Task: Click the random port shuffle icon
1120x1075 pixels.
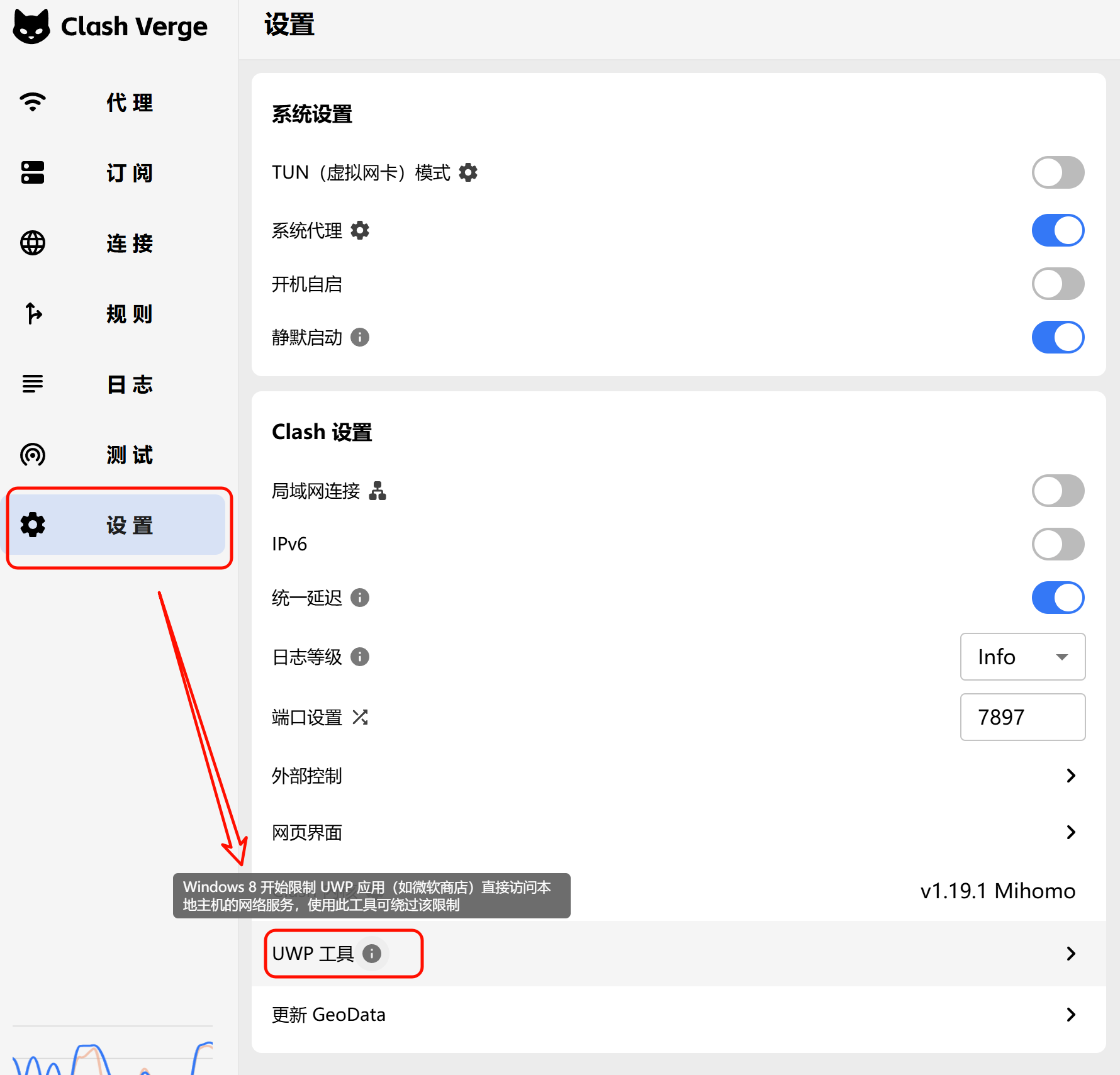Action: [x=360, y=717]
